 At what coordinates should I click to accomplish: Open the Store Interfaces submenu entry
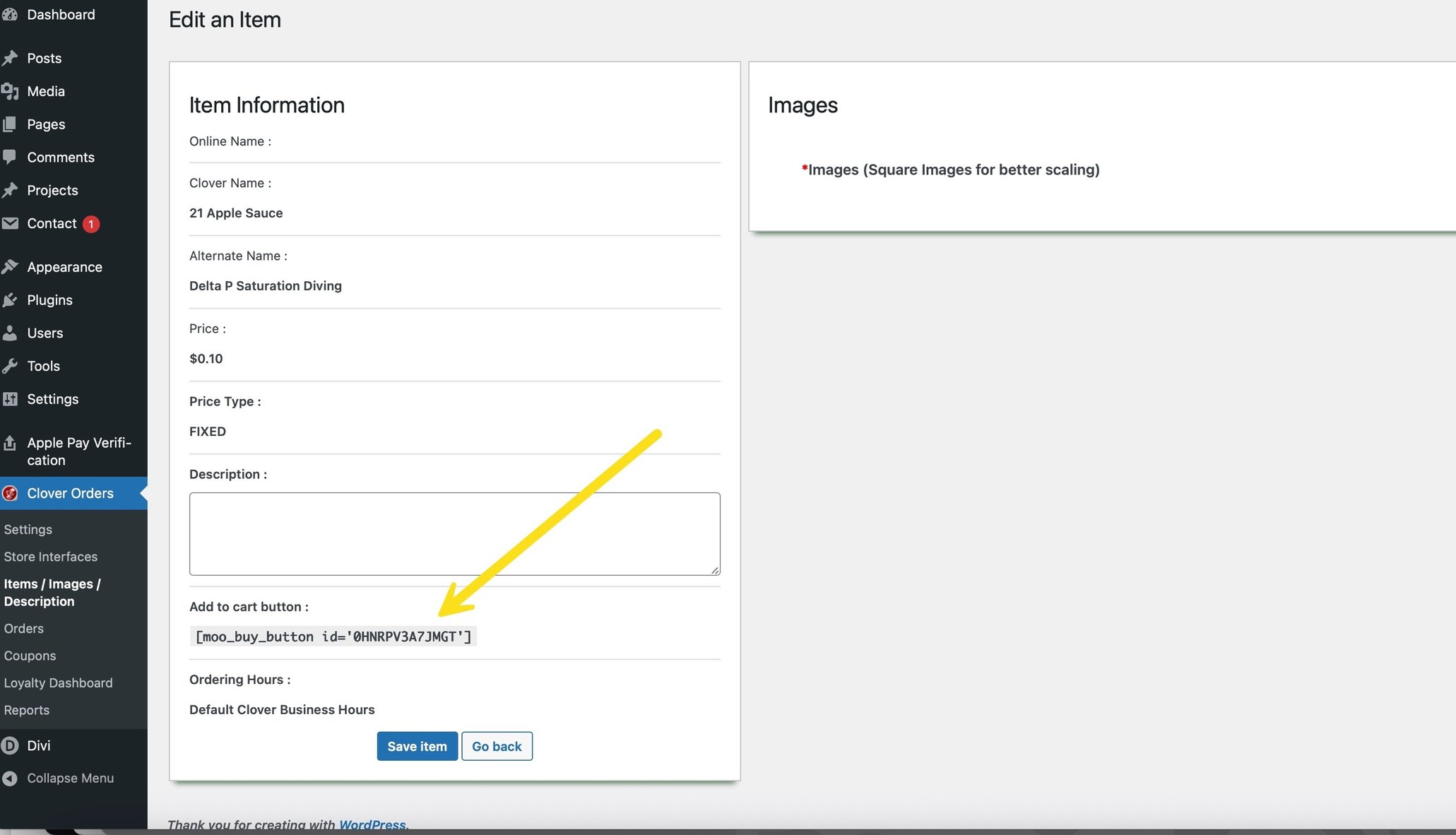(50, 556)
